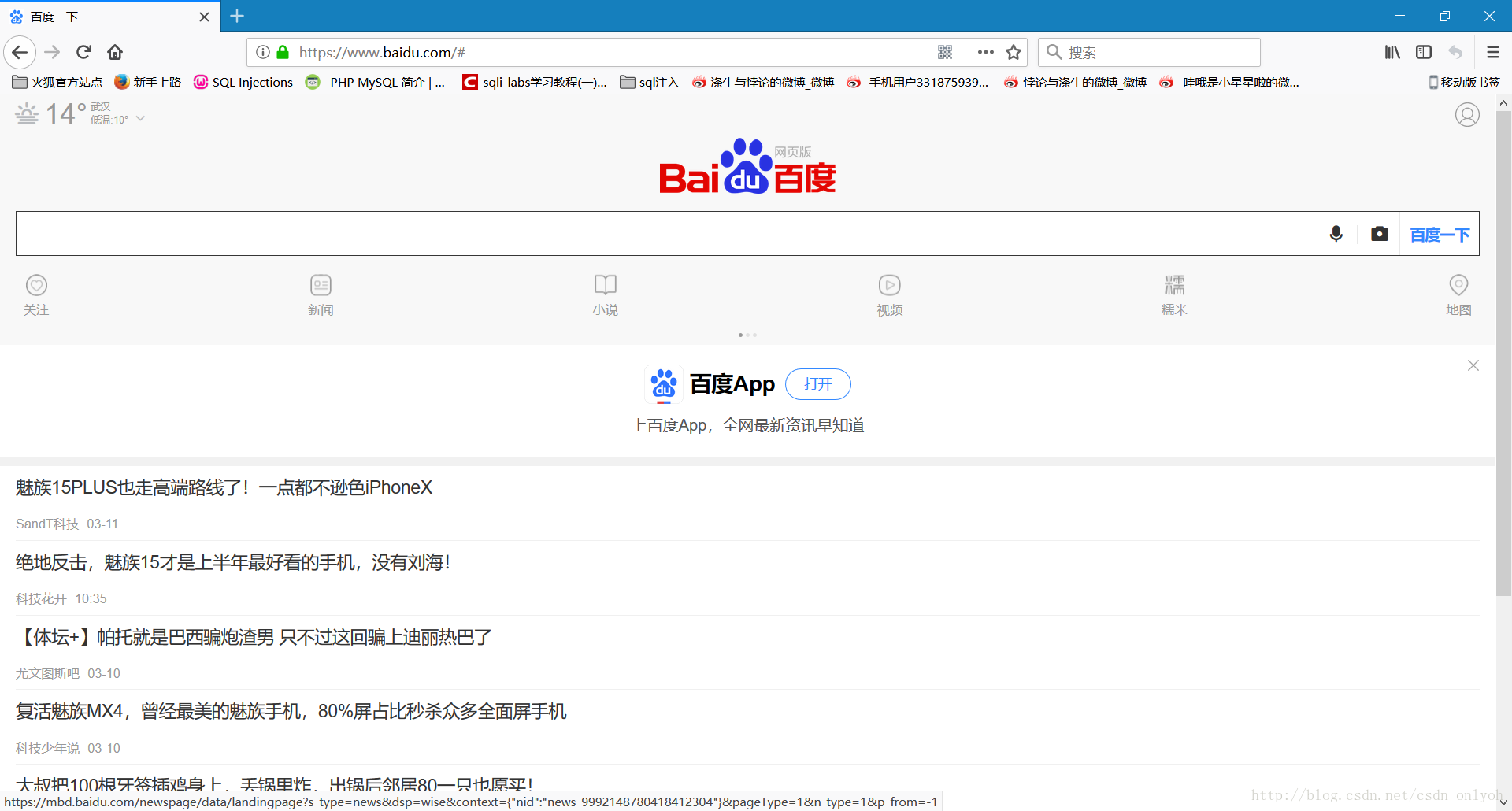Viewport: 1512px width, 811px height.
Task: Click the vertical page scrollbar
Action: (1503, 354)
